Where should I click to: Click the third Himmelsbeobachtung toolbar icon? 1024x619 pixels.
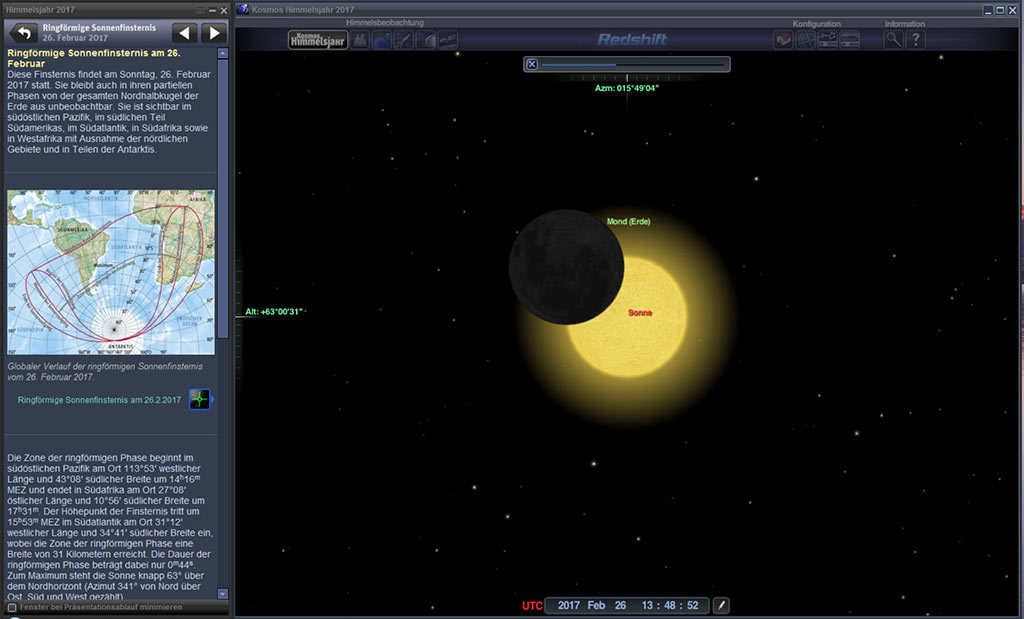pos(404,40)
